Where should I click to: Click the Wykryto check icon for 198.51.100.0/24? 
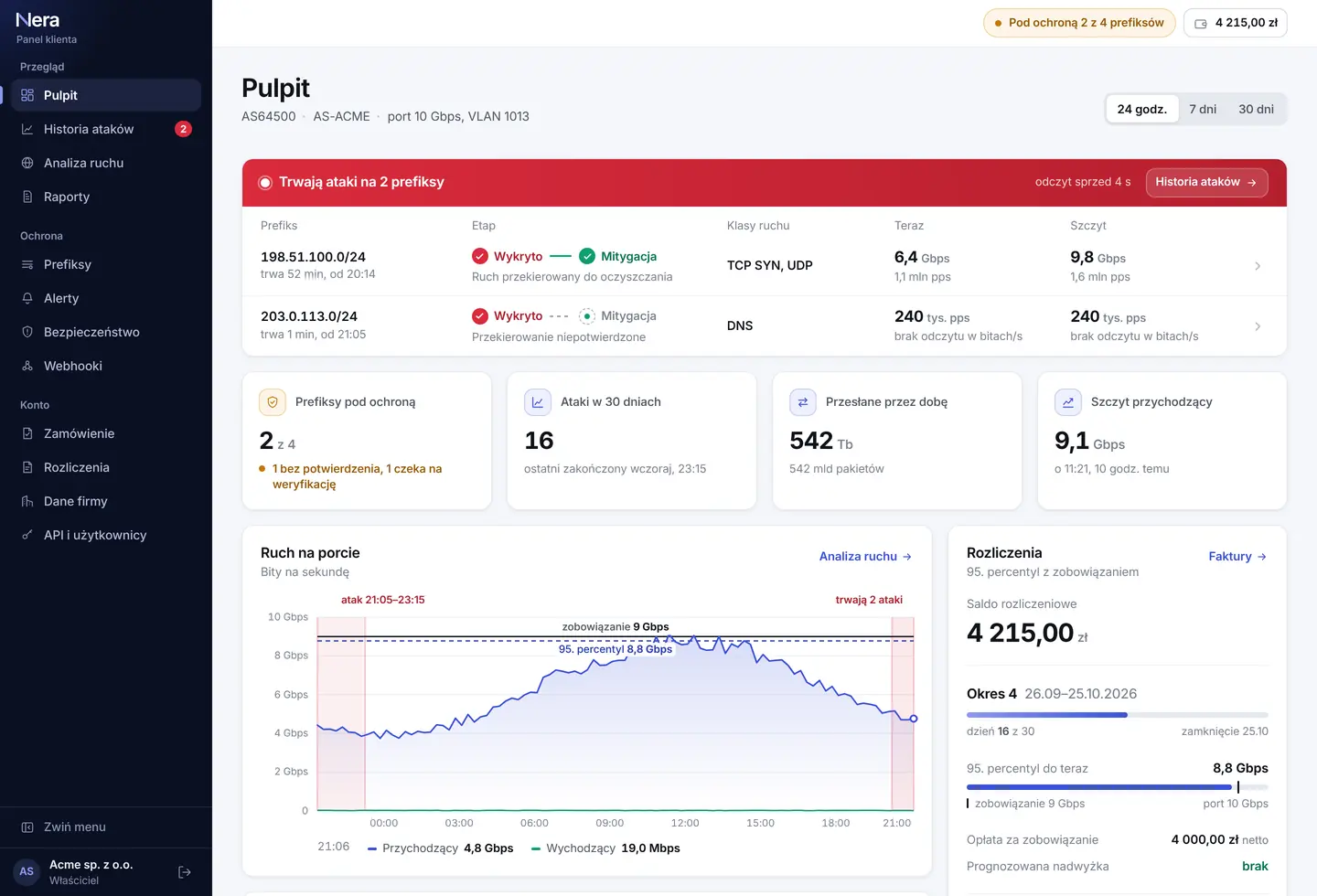pos(480,256)
